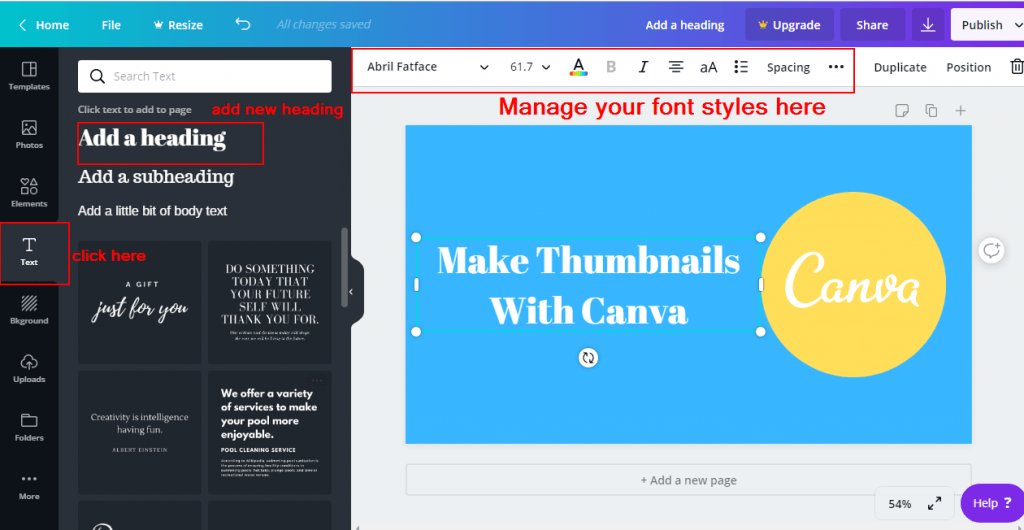Click the Duplicate button
The height and width of the screenshot is (530, 1024).
900,67
